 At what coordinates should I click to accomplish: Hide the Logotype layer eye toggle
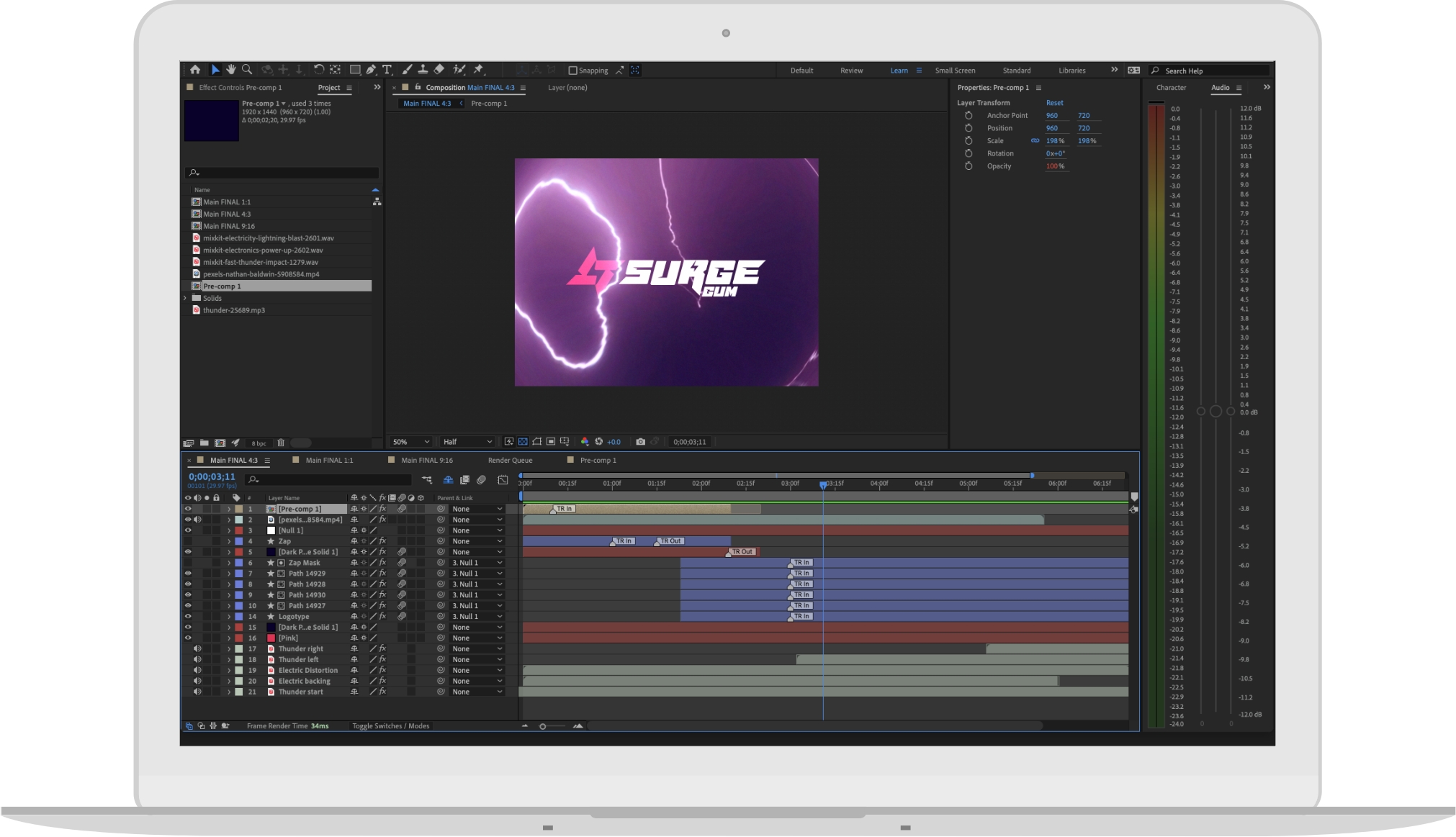coord(188,617)
